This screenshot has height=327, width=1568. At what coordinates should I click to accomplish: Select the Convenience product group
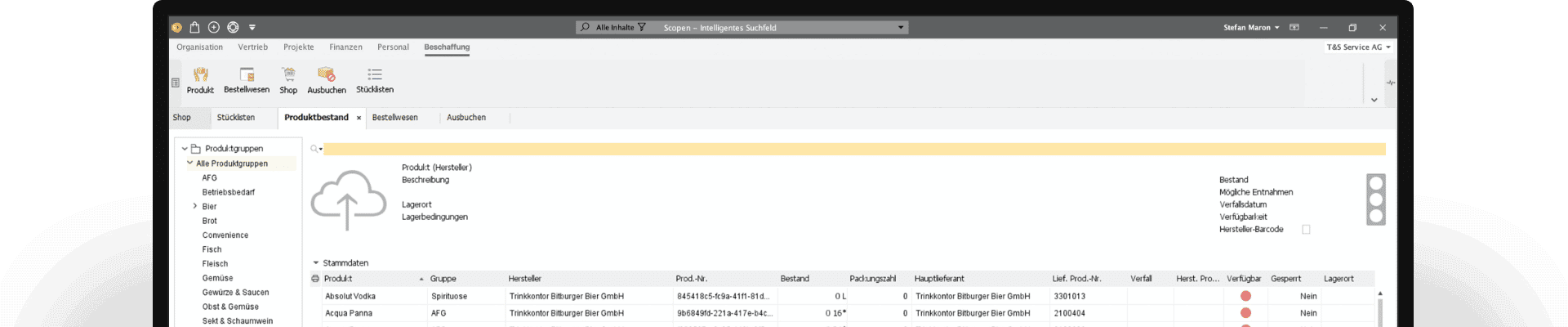pos(225,235)
